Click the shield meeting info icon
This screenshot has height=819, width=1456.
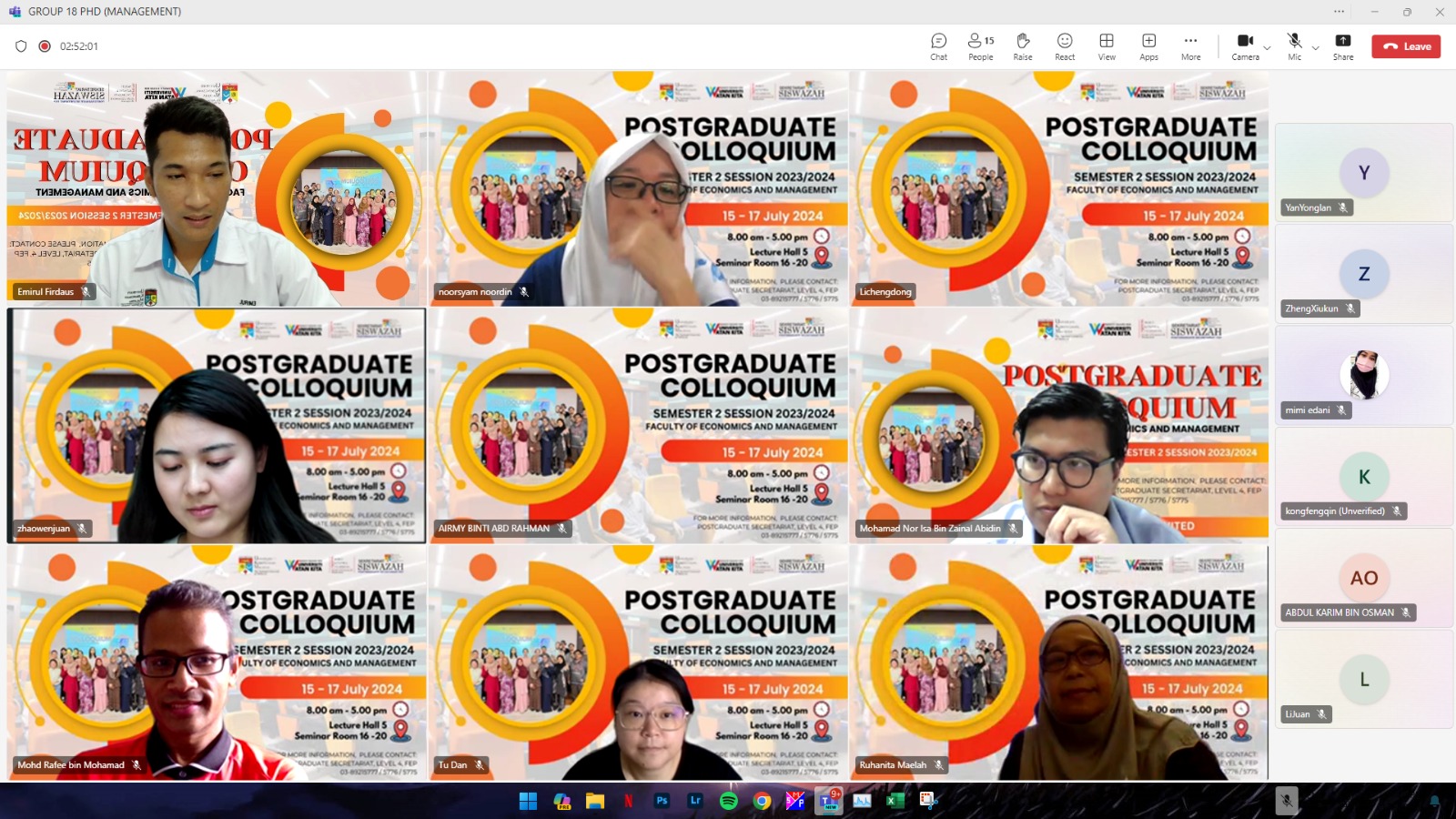21,46
